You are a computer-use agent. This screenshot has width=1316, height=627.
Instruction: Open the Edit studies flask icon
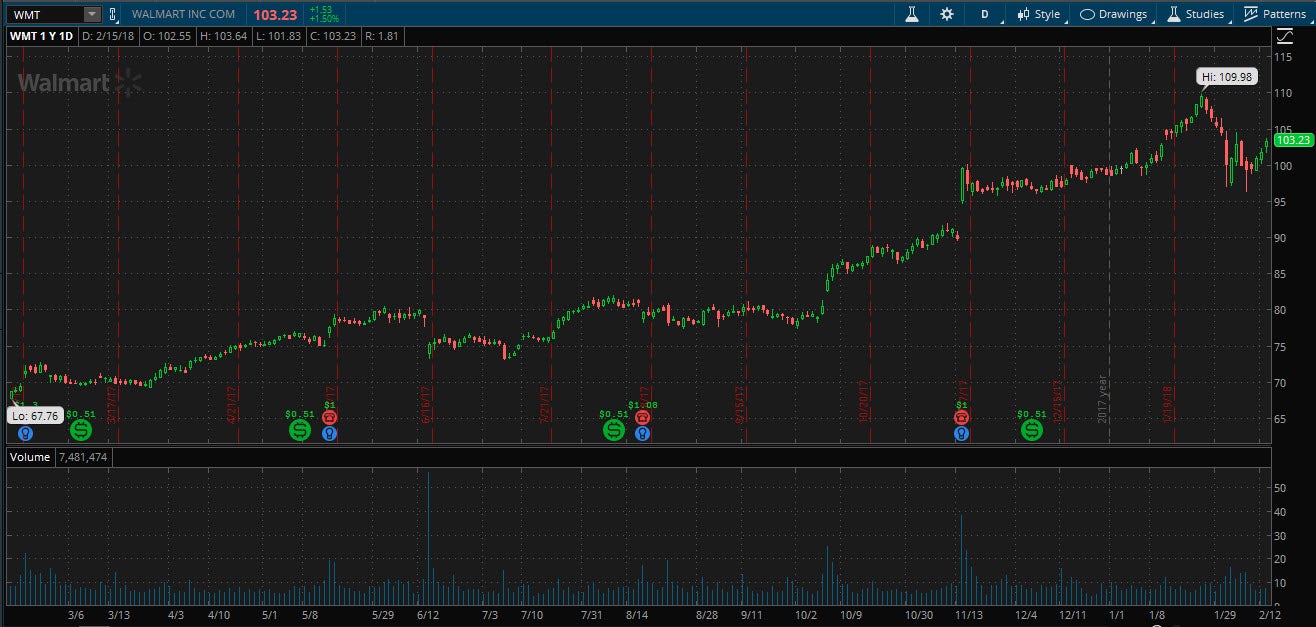[911, 14]
